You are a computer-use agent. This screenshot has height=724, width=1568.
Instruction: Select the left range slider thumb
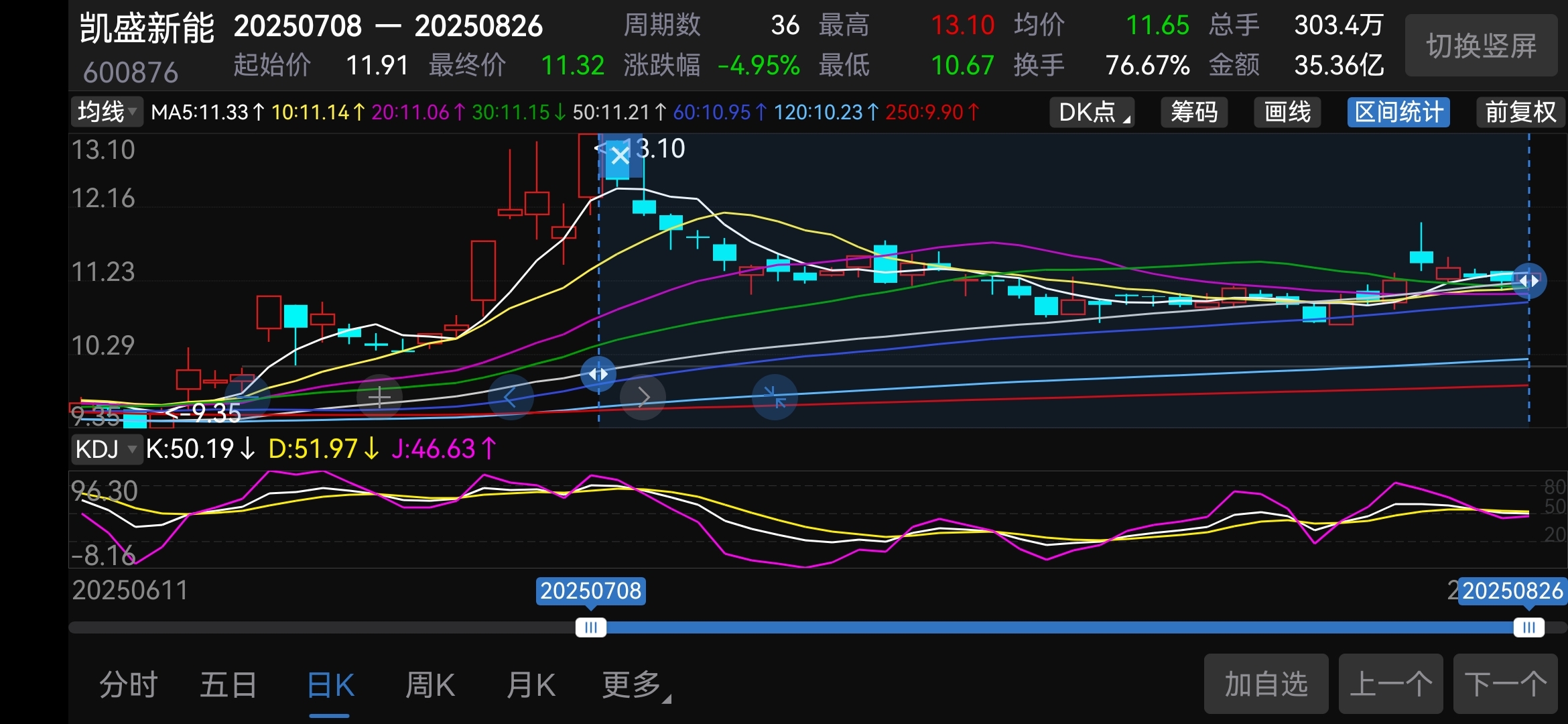(x=590, y=627)
